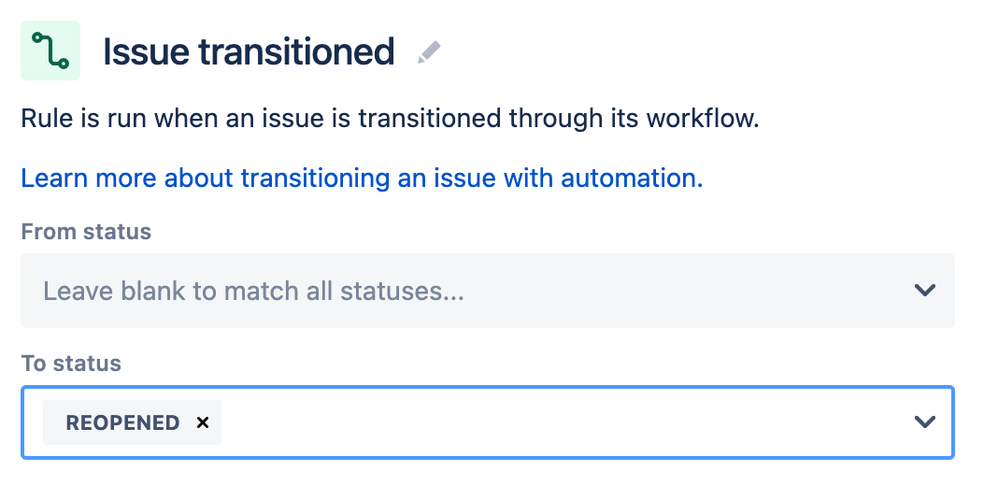
Task: Expand the To status dropdown chevron
Action: [x=924, y=422]
